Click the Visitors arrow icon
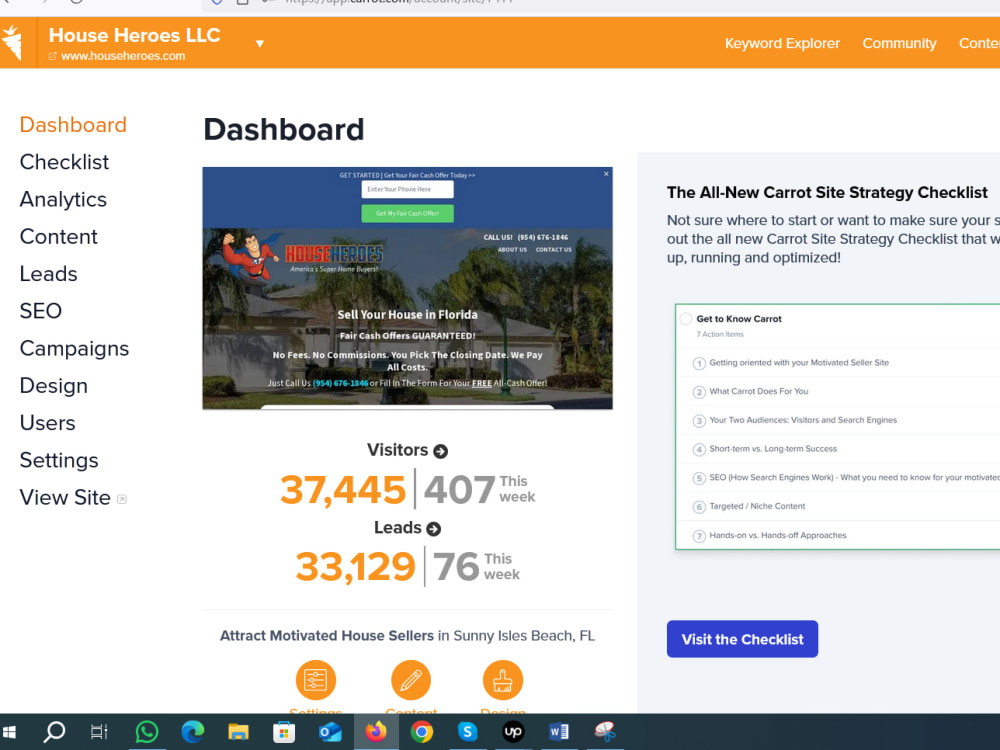 pyautogui.click(x=441, y=452)
